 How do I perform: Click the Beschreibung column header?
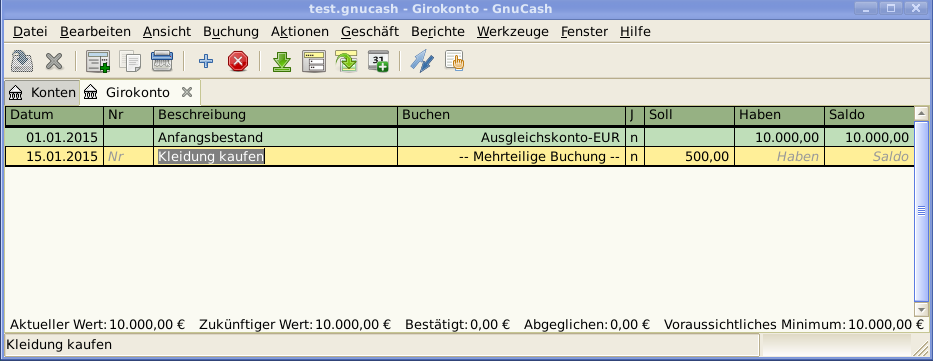[x=275, y=115]
